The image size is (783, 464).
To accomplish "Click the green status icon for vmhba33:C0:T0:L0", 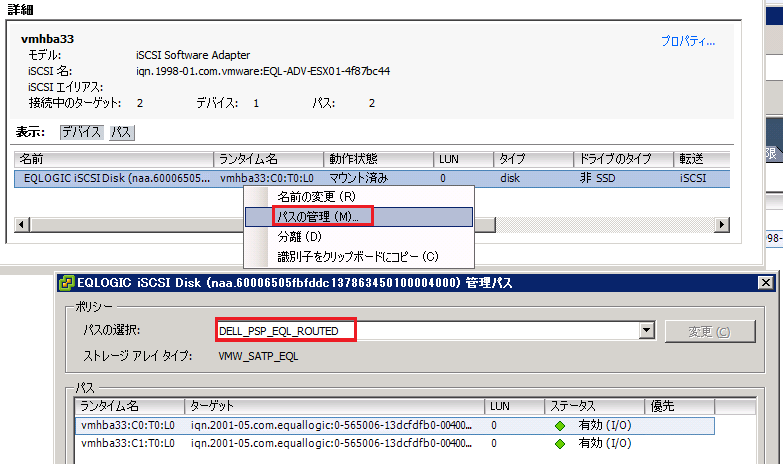I will pos(560,426).
